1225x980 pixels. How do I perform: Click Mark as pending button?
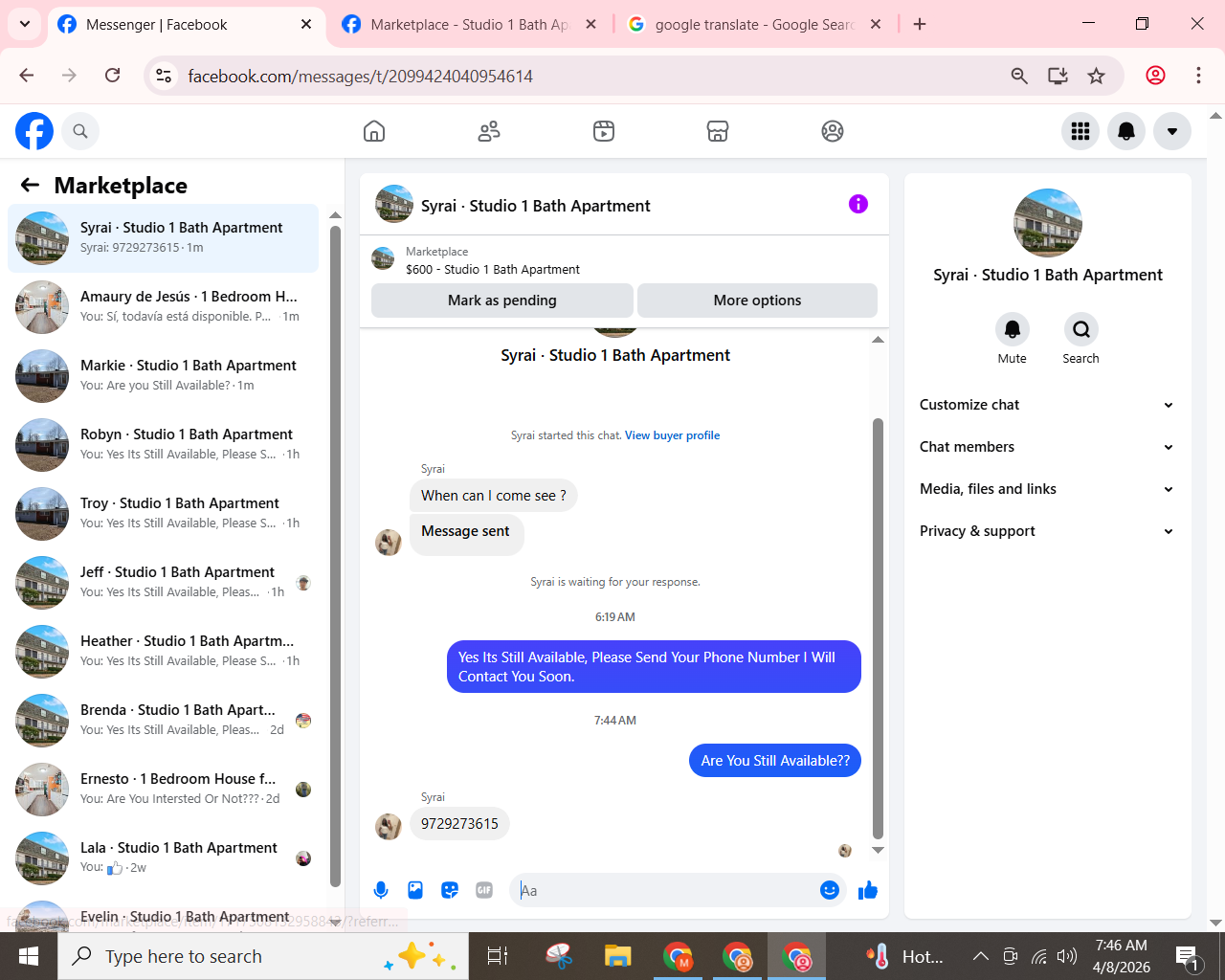(x=502, y=301)
